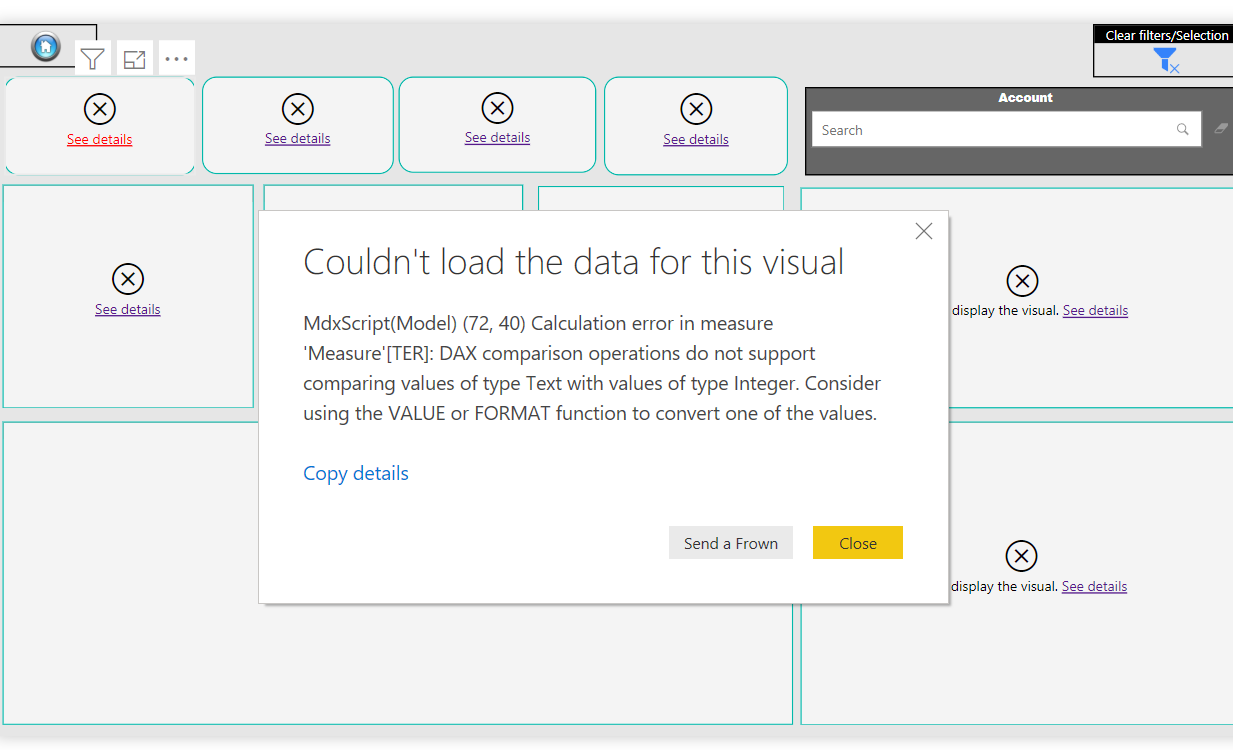Click error icon in the right lower visual
Viewport: 1233px width, 750px height.
(x=1021, y=556)
